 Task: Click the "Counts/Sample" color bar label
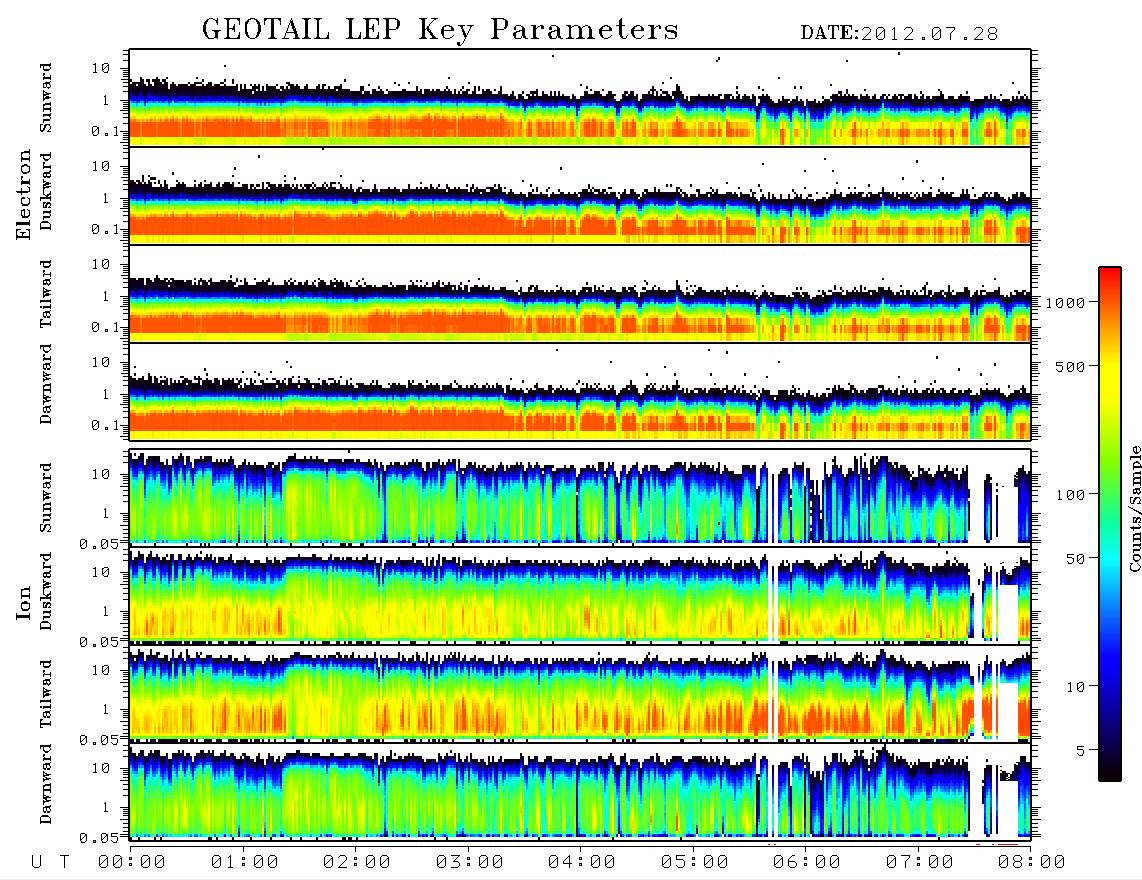point(1134,508)
